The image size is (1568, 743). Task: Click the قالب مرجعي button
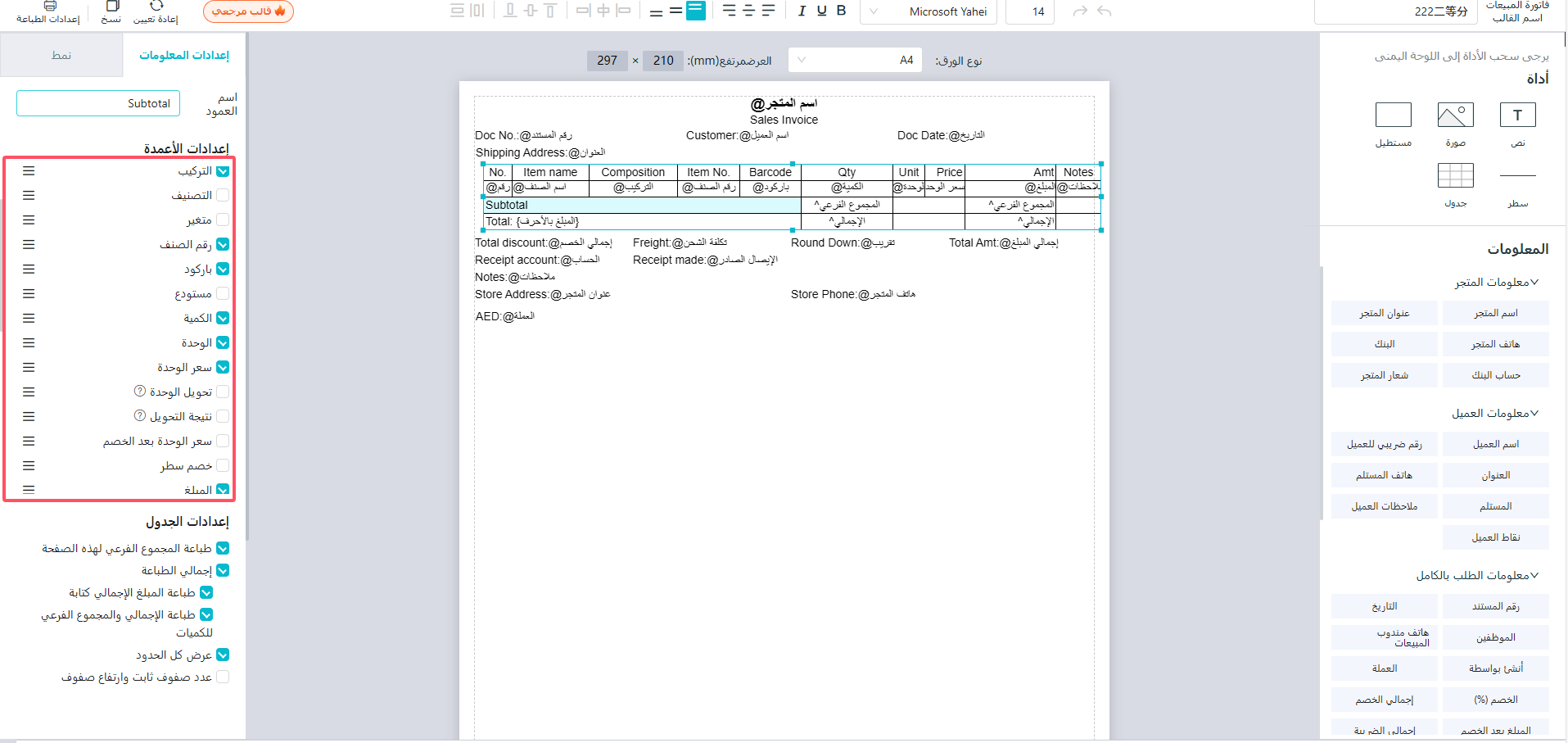pyautogui.click(x=248, y=11)
